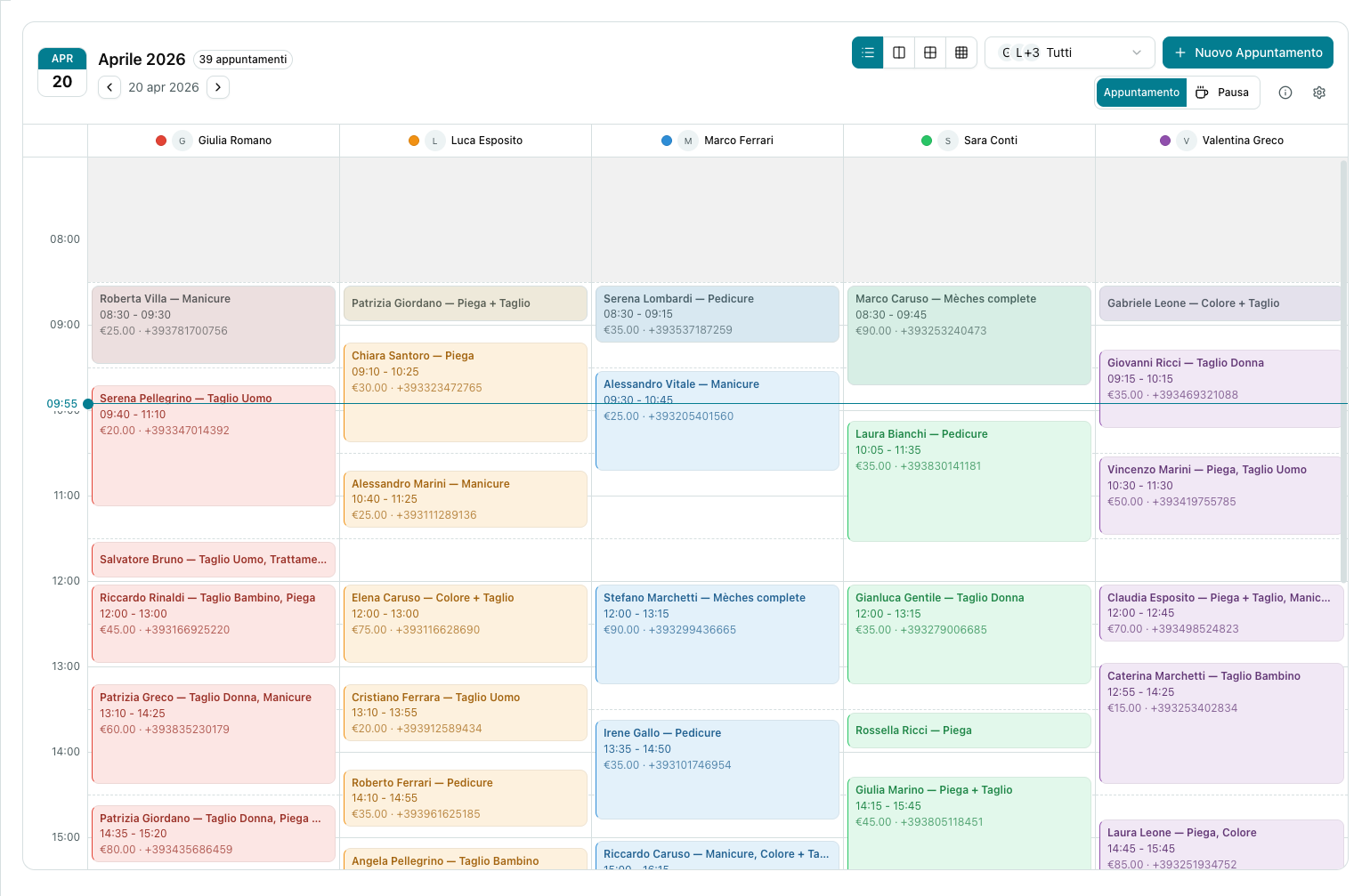Click Nuovo Appuntamento button
Screen dimensions: 1370x896
[1248, 52]
